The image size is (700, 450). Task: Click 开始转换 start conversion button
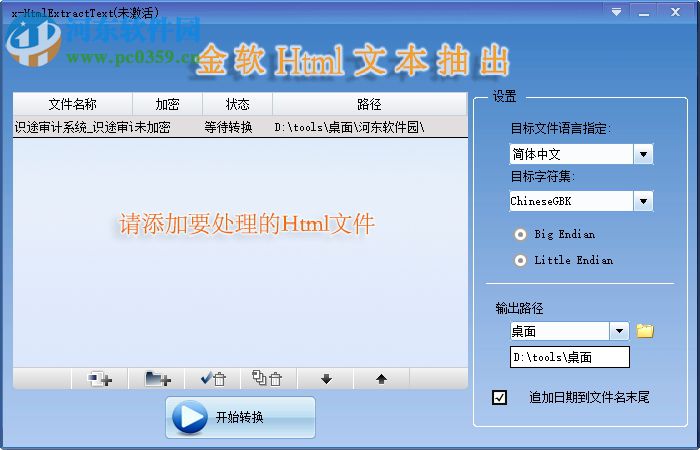240,417
